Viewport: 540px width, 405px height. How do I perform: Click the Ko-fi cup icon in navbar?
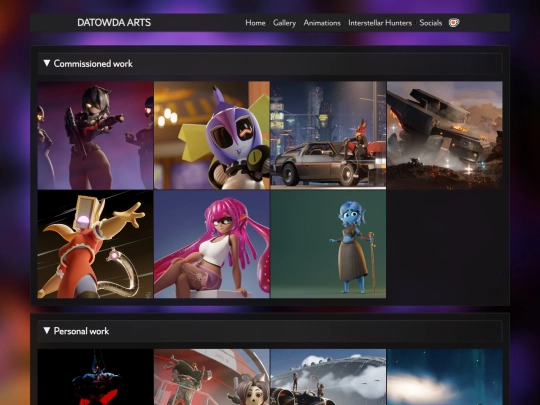pyautogui.click(x=454, y=23)
